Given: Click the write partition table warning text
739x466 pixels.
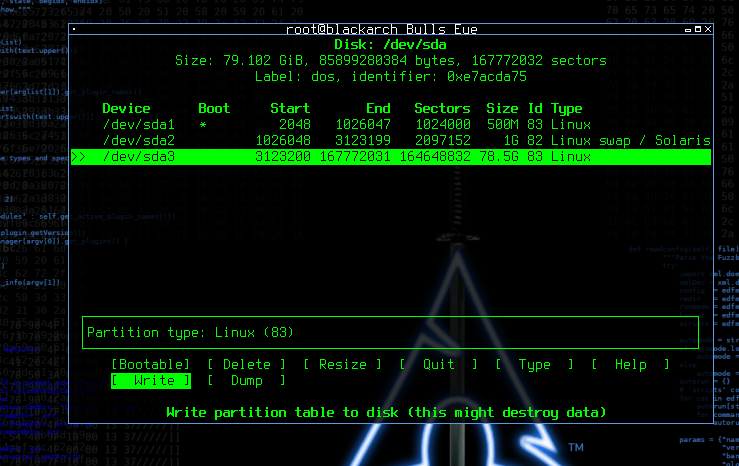Looking at the screenshot, I should 386,413.
